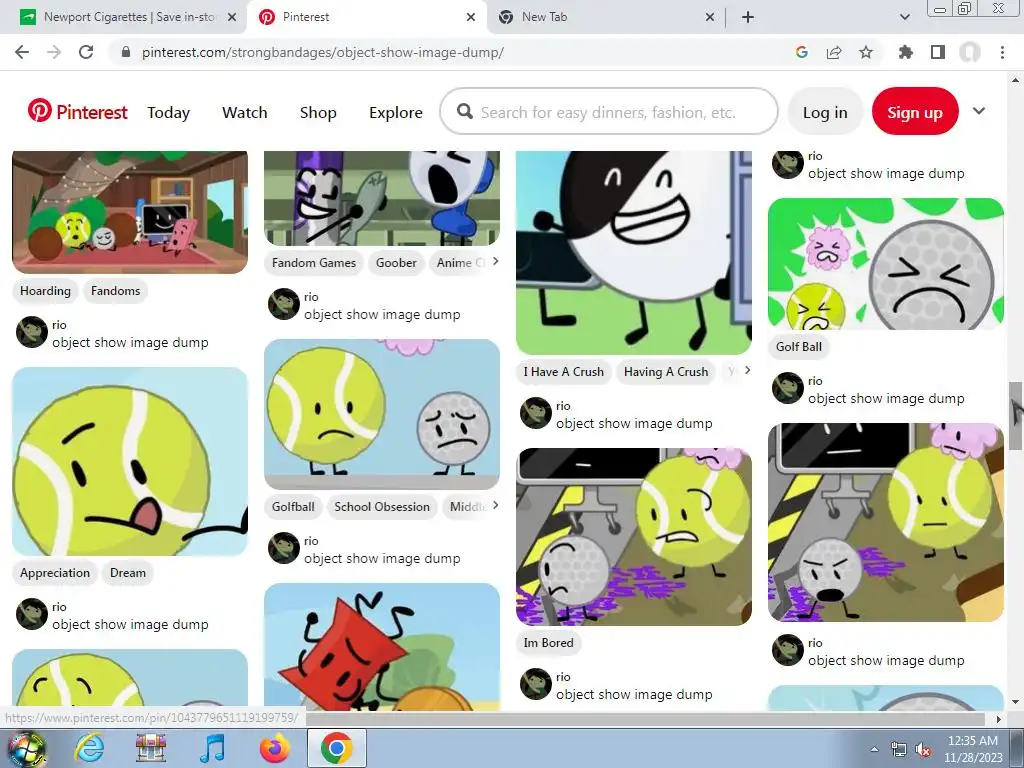Launch Internet Explorer from the taskbar
Viewport: 1024px width, 768px height.
89,748
